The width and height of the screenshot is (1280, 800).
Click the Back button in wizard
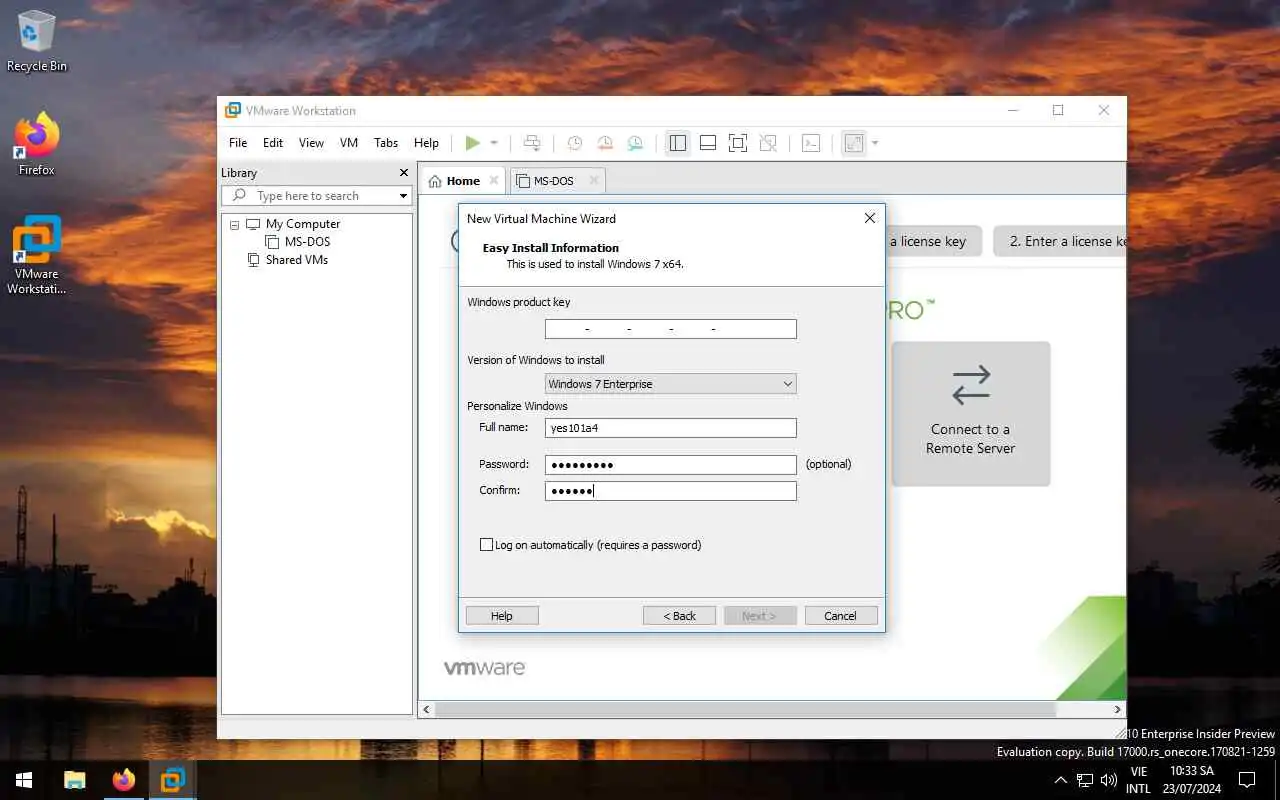(679, 616)
